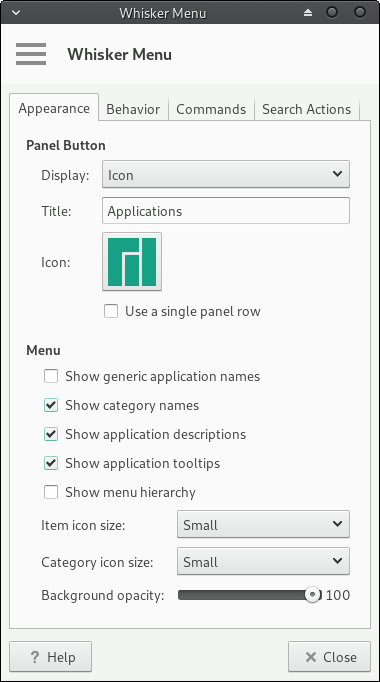Image resolution: width=380 pixels, height=682 pixels.
Task: Click the roll-up eject icon in title bar
Action: (308, 13)
